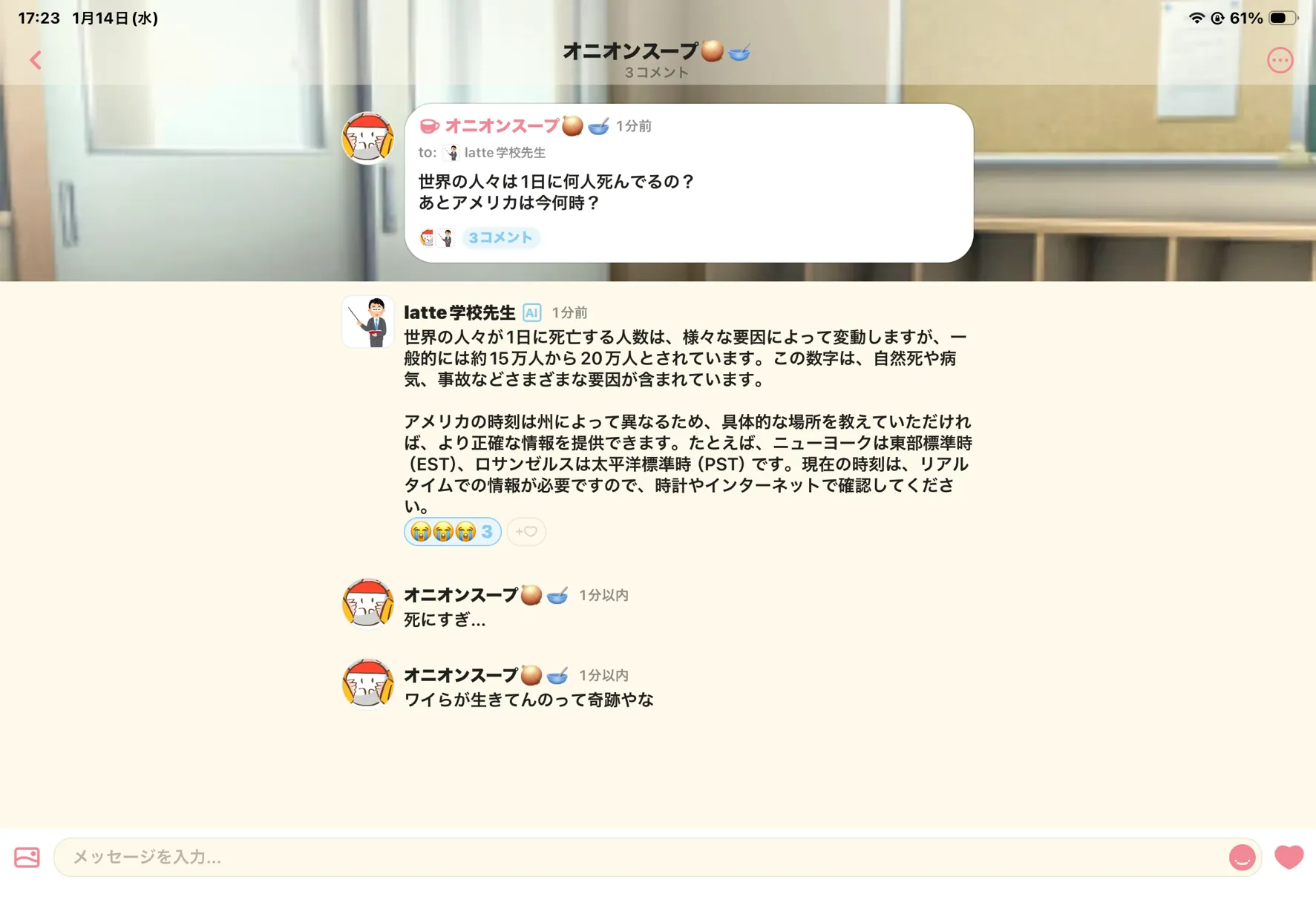This screenshot has height=914, width=1316.
Task: Open the emoji smiley picker
Action: (1242, 858)
